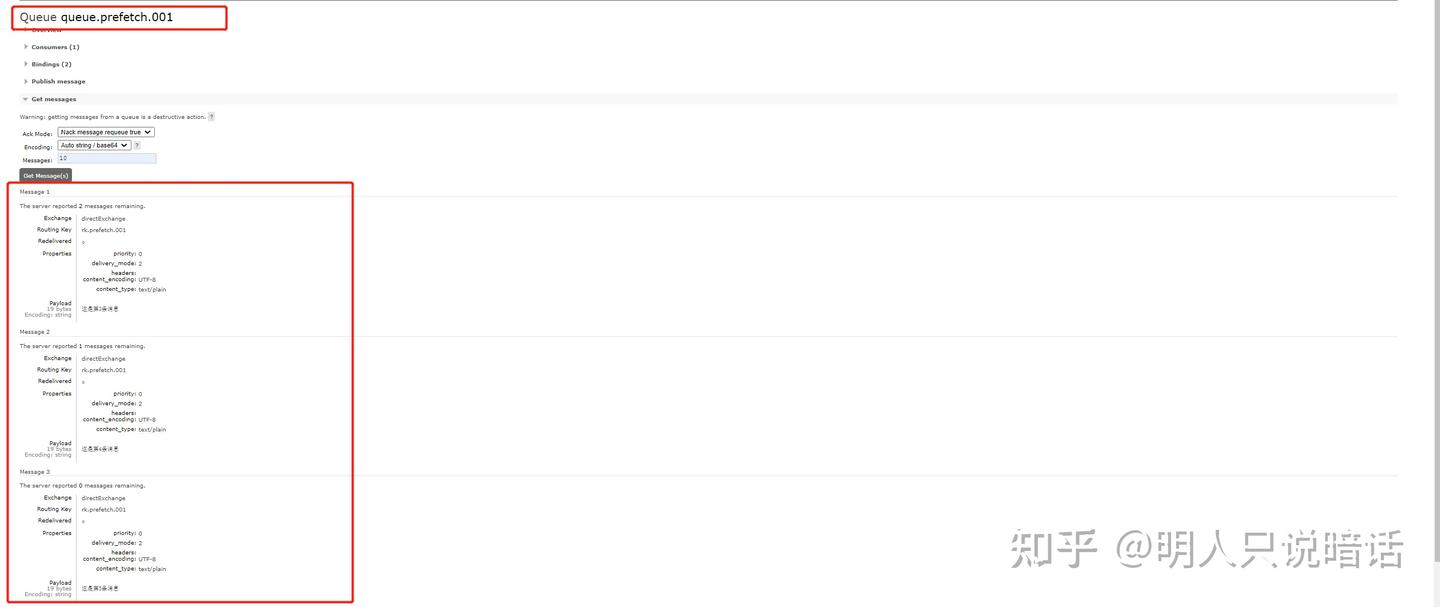1440x607 pixels.
Task: Focus the Messages count input field
Action: tap(107, 158)
